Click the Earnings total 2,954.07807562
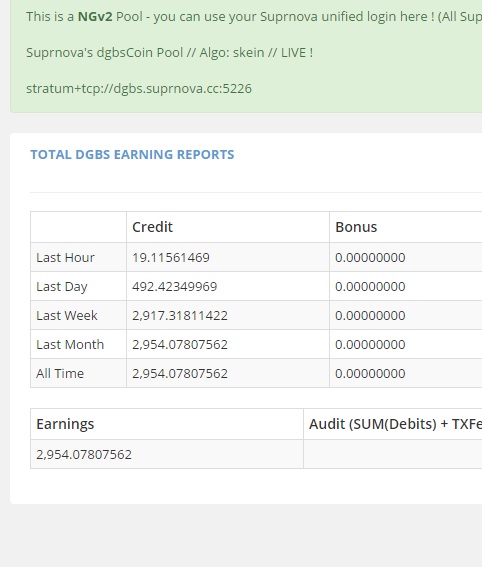482x567 pixels. click(x=84, y=454)
